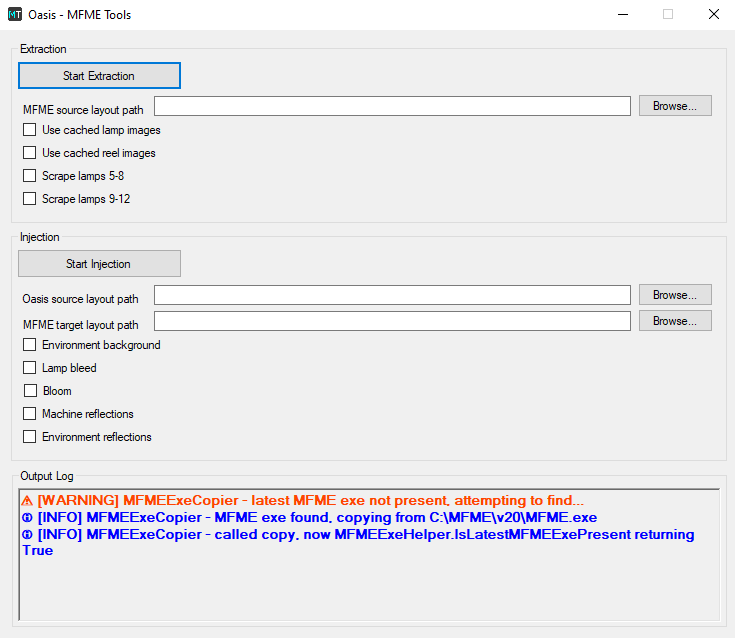Image resolution: width=735 pixels, height=638 pixels.
Task: Enable Use cached lamp images
Action: pyautogui.click(x=30, y=130)
